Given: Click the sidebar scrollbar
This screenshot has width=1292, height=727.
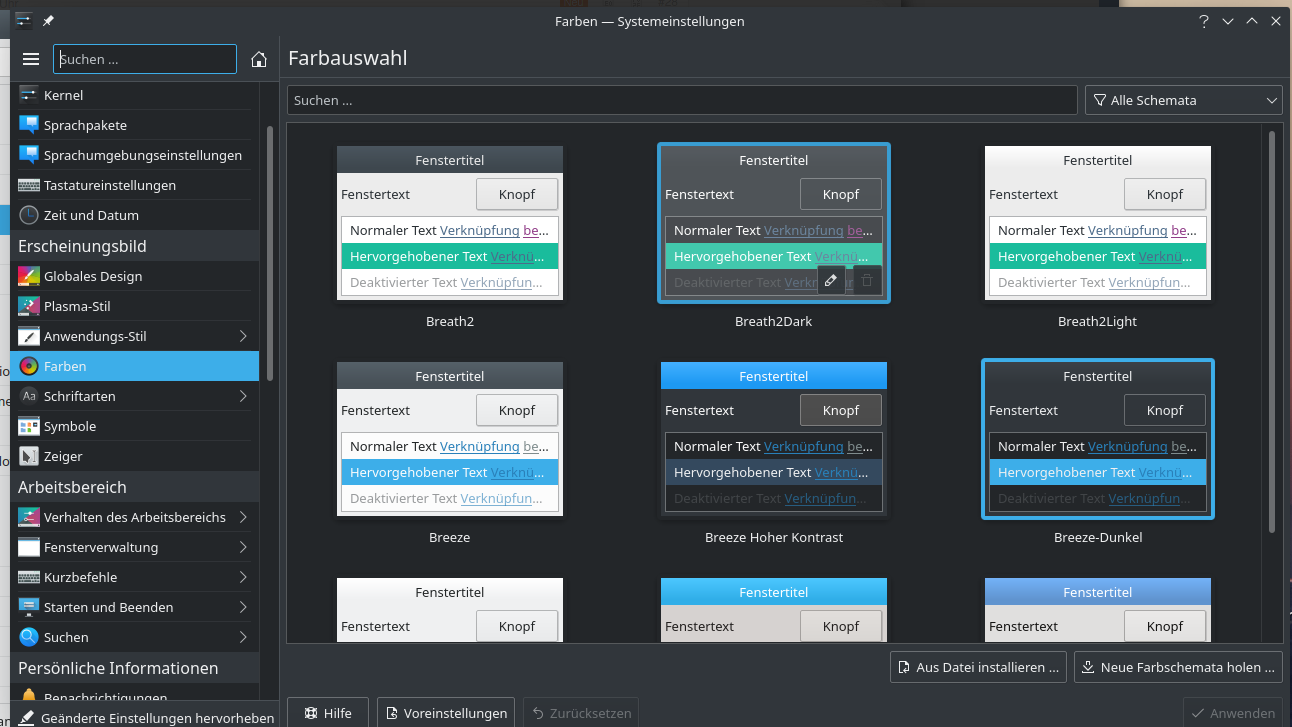Looking at the screenshot, I should [x=269, y=253].
